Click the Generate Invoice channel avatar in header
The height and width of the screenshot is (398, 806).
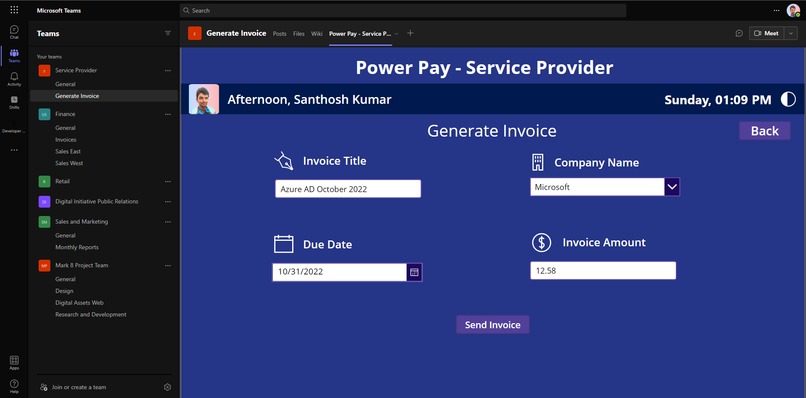194,33
